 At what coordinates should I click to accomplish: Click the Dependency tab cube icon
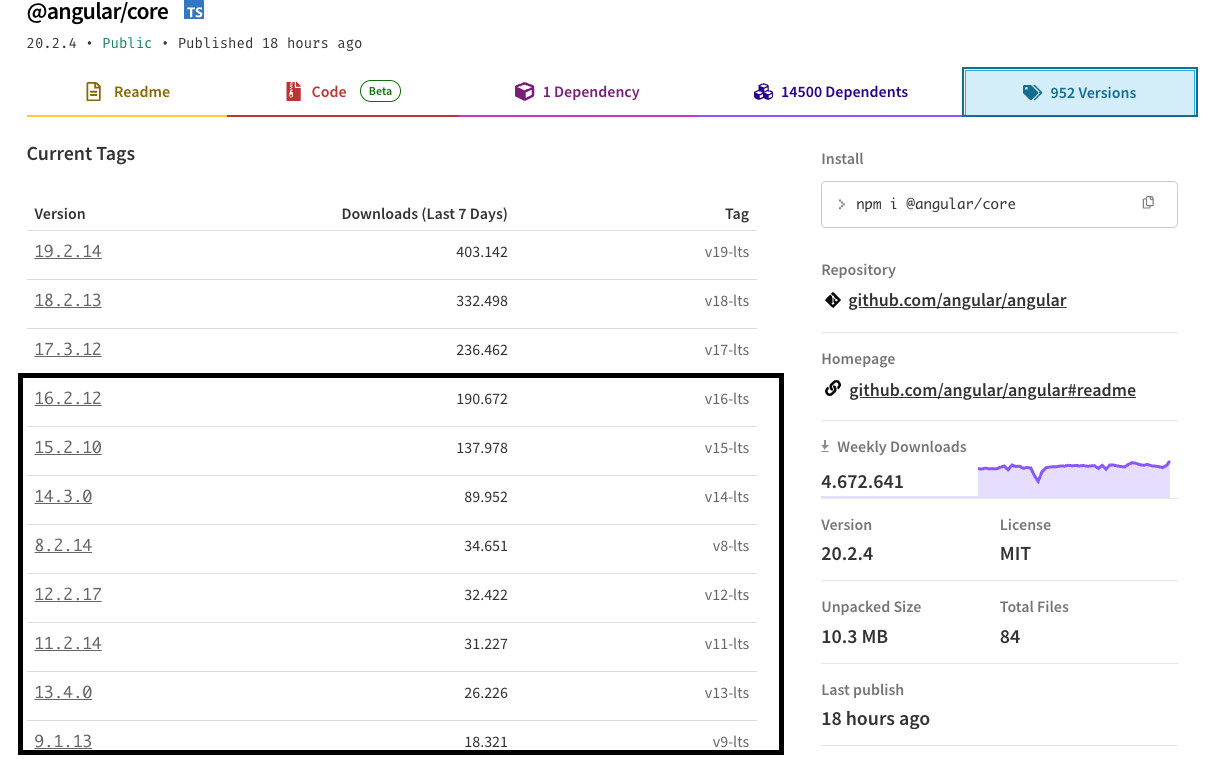524,92
